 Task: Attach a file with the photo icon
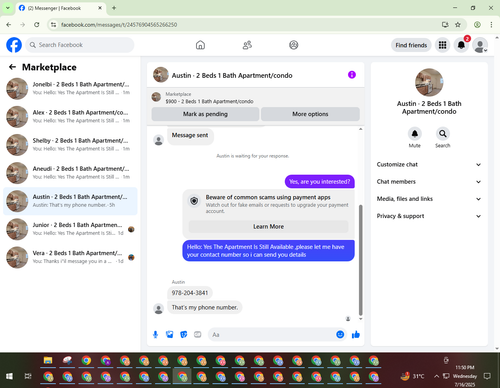tap(170, 334)
